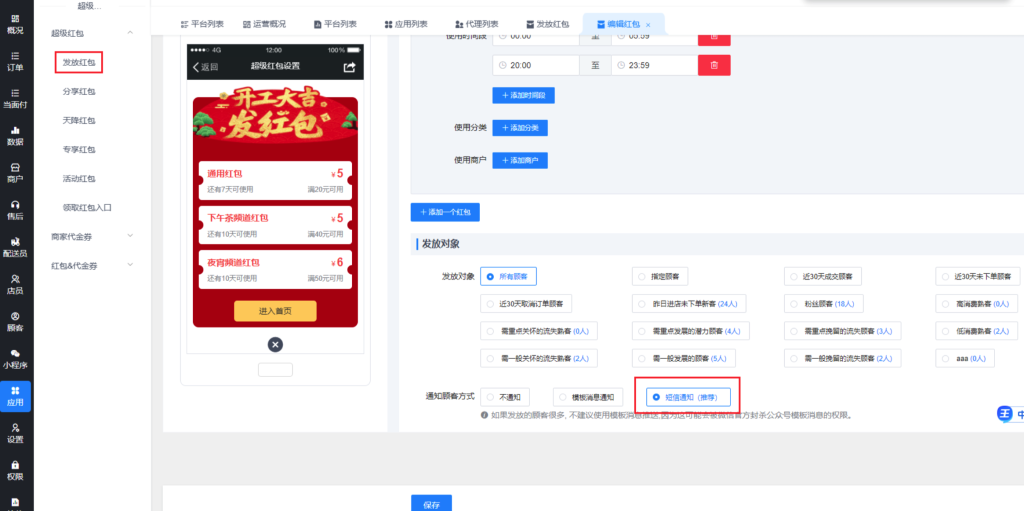Open 配送员 delivery staff sidebar icon
The height and width of the screenshot is (511, 1024).
coord(15,246)
